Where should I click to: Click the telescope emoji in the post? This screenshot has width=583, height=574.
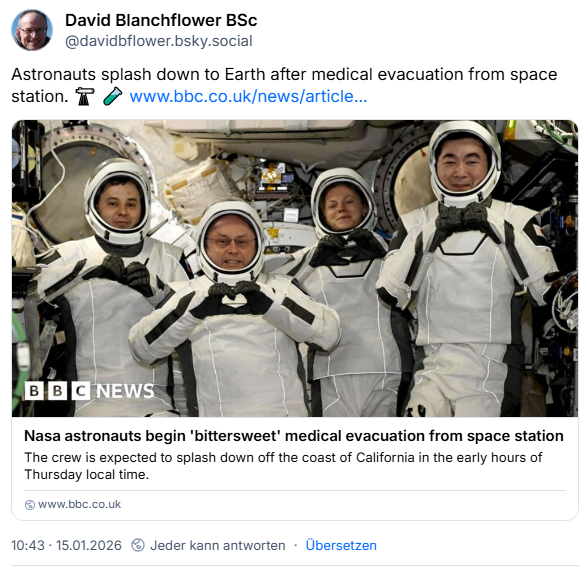pos(85,96)
